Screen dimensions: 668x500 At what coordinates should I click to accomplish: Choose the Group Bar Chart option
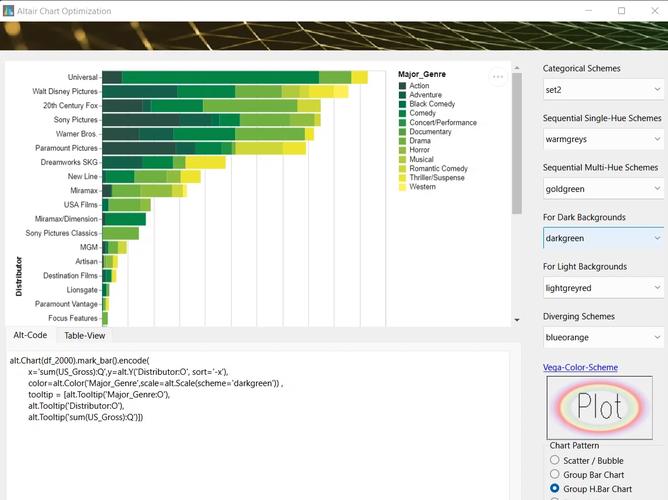point(555,475)
